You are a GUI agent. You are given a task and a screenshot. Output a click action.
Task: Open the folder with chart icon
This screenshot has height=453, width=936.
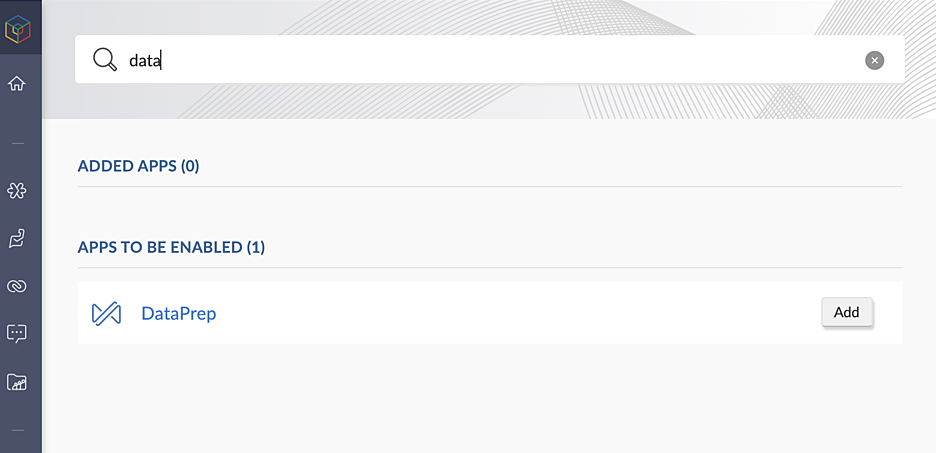pyautogui.click(x=17, y=382)
